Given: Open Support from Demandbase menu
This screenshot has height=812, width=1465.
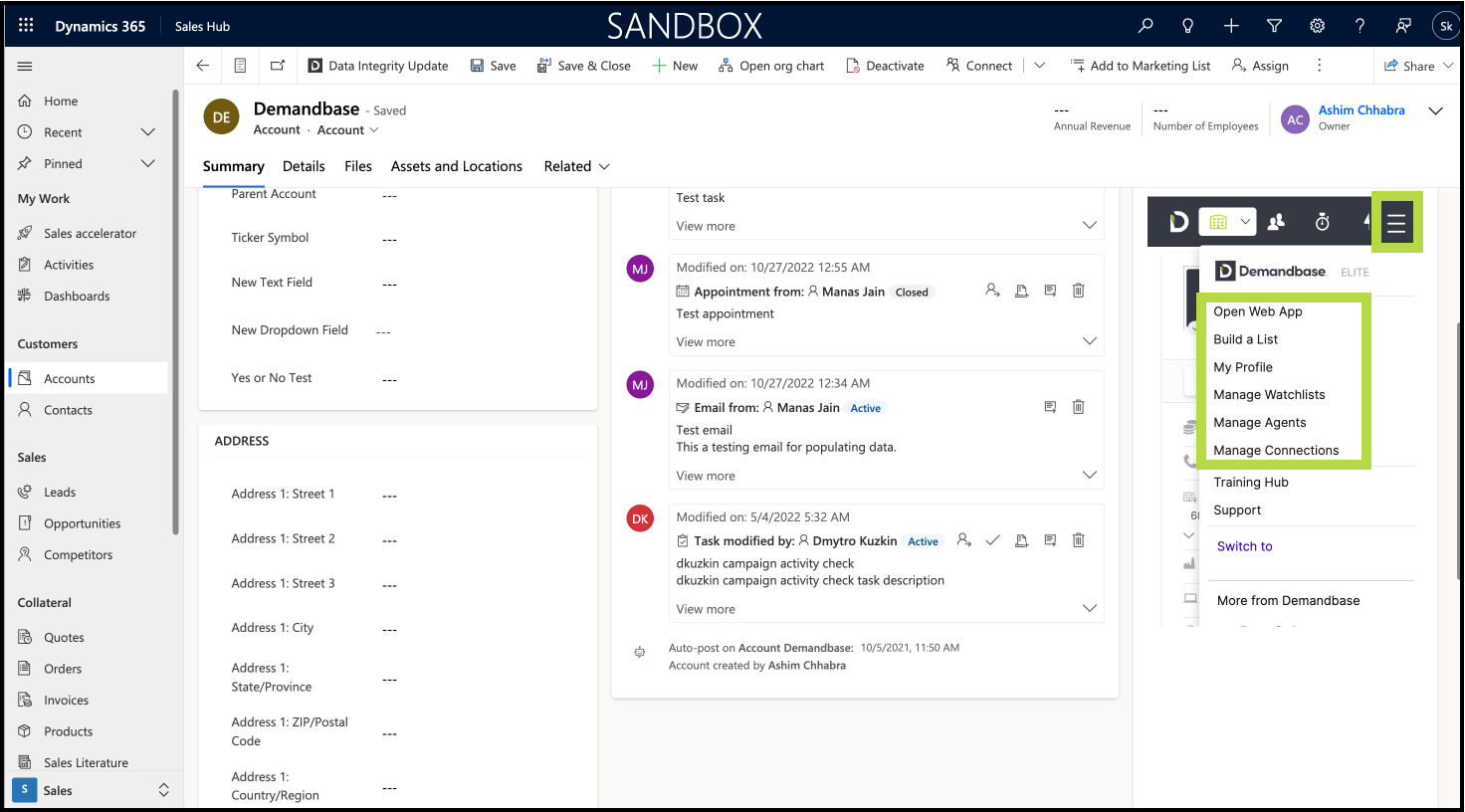Looking at the screenshot, I should (x=1237, y=510).
